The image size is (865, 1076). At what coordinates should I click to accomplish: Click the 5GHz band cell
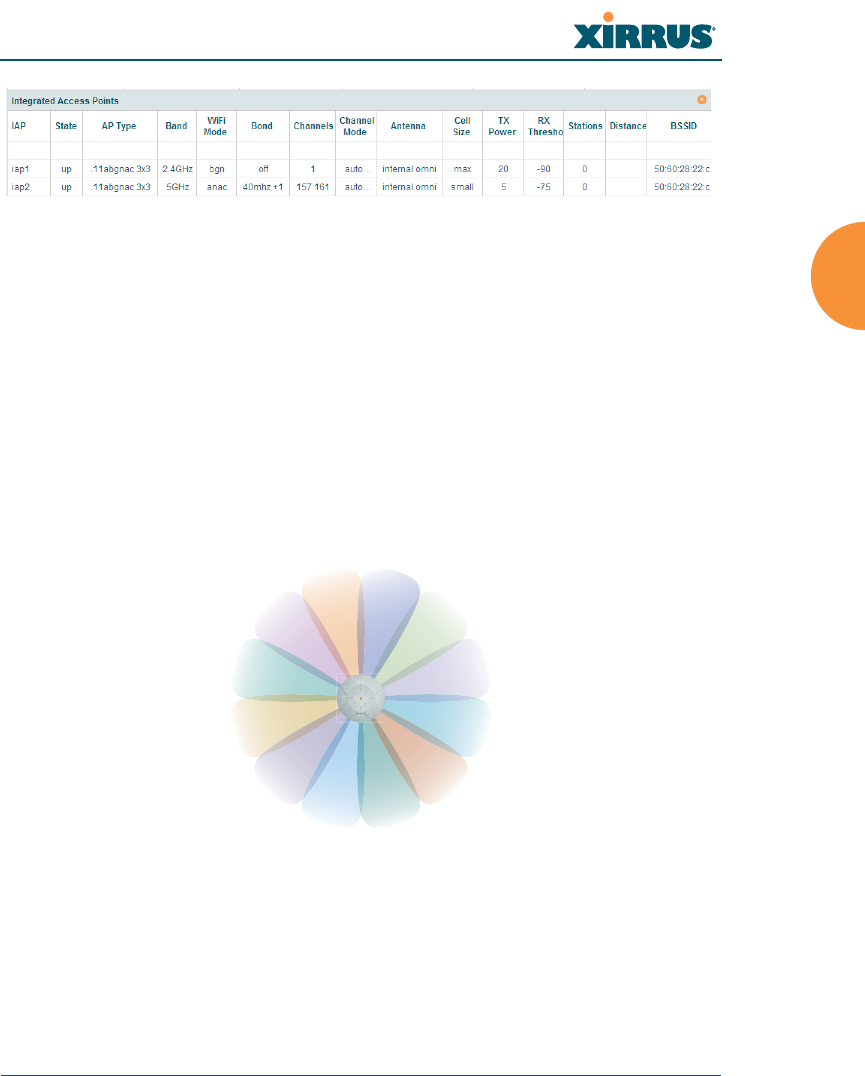coord(177,187)
